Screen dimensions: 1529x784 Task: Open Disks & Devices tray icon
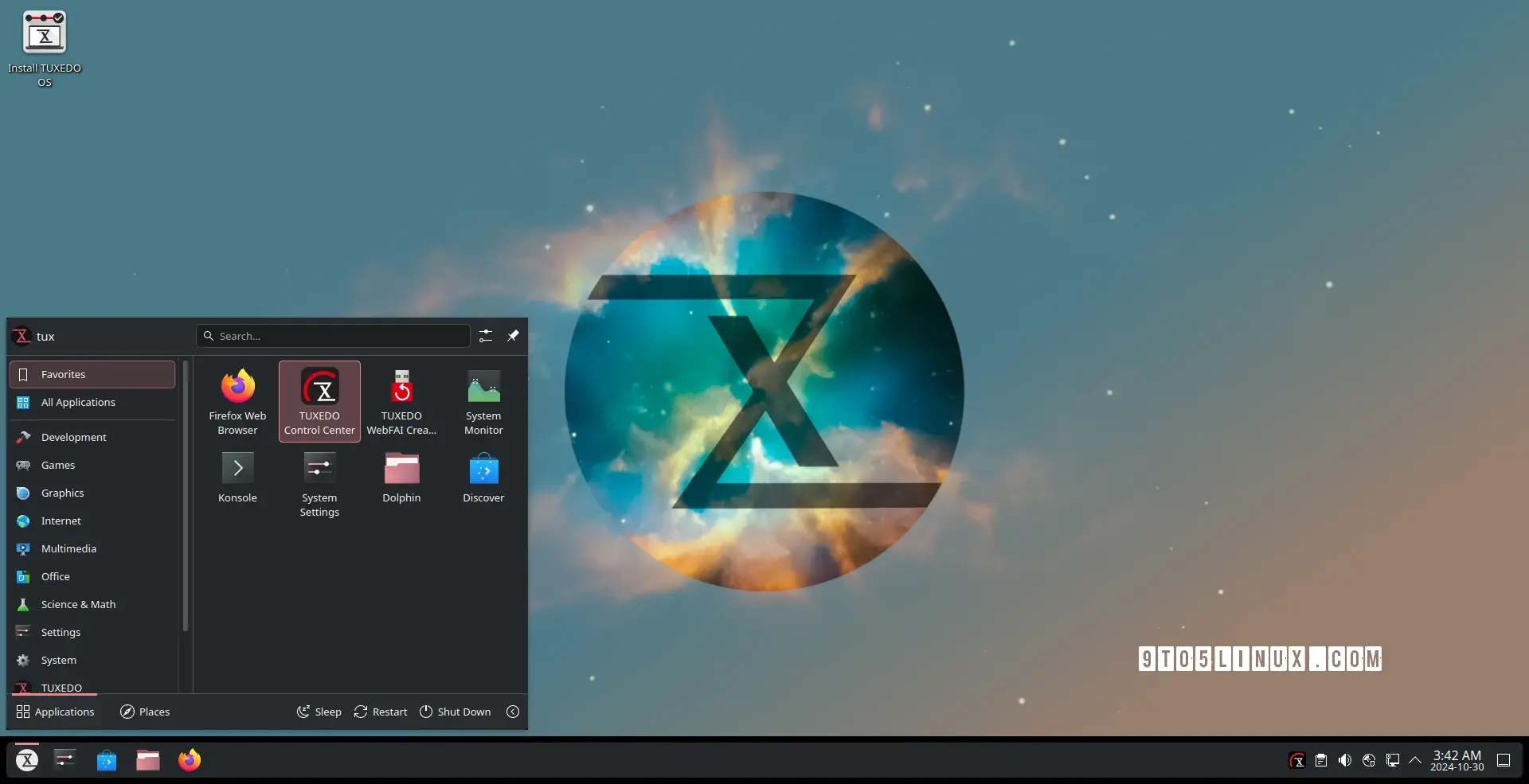point(1369,760)
